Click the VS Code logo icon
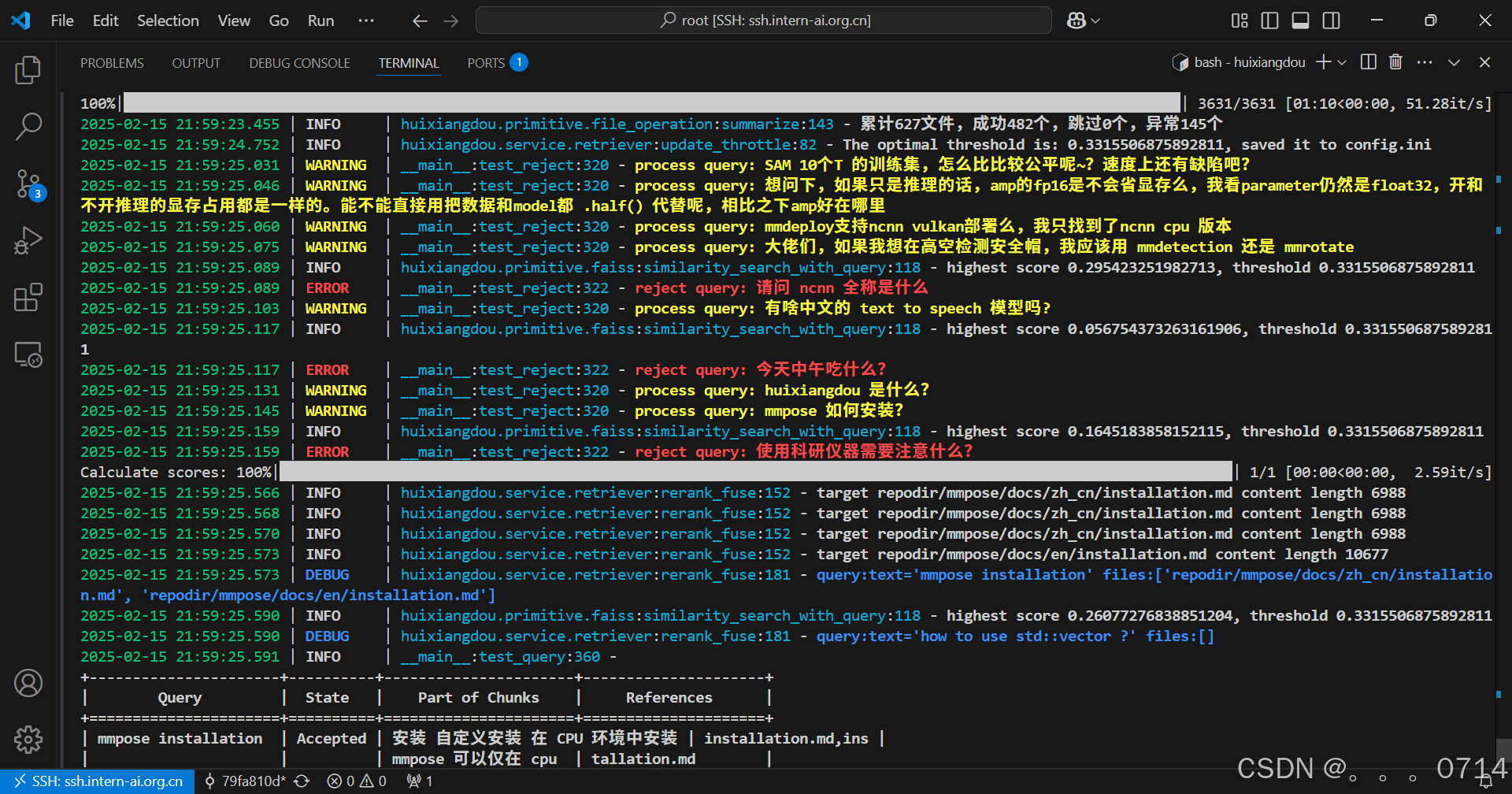The image size is (1512, 794). (x=21, y=20)
